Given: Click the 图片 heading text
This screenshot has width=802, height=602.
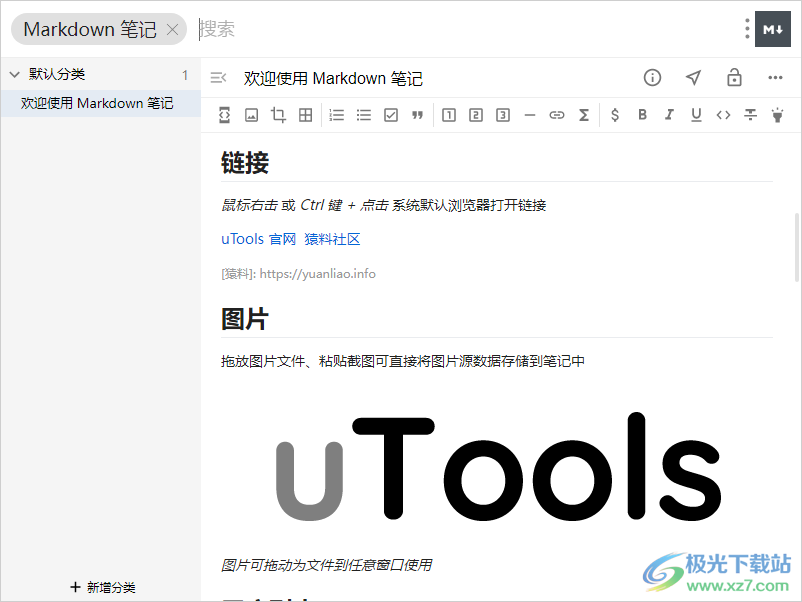Looking at the screenshot, I should click(x=245, y=319).
